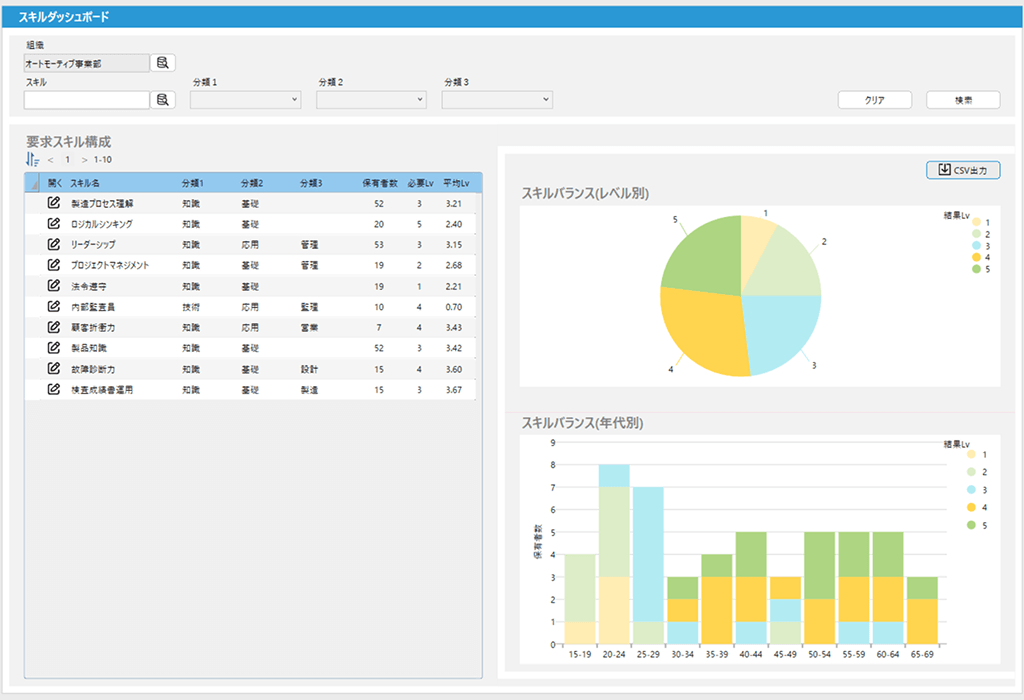Open edit icon for 顧客折衝力 row

pyautogui.click(x=54, y=327)
